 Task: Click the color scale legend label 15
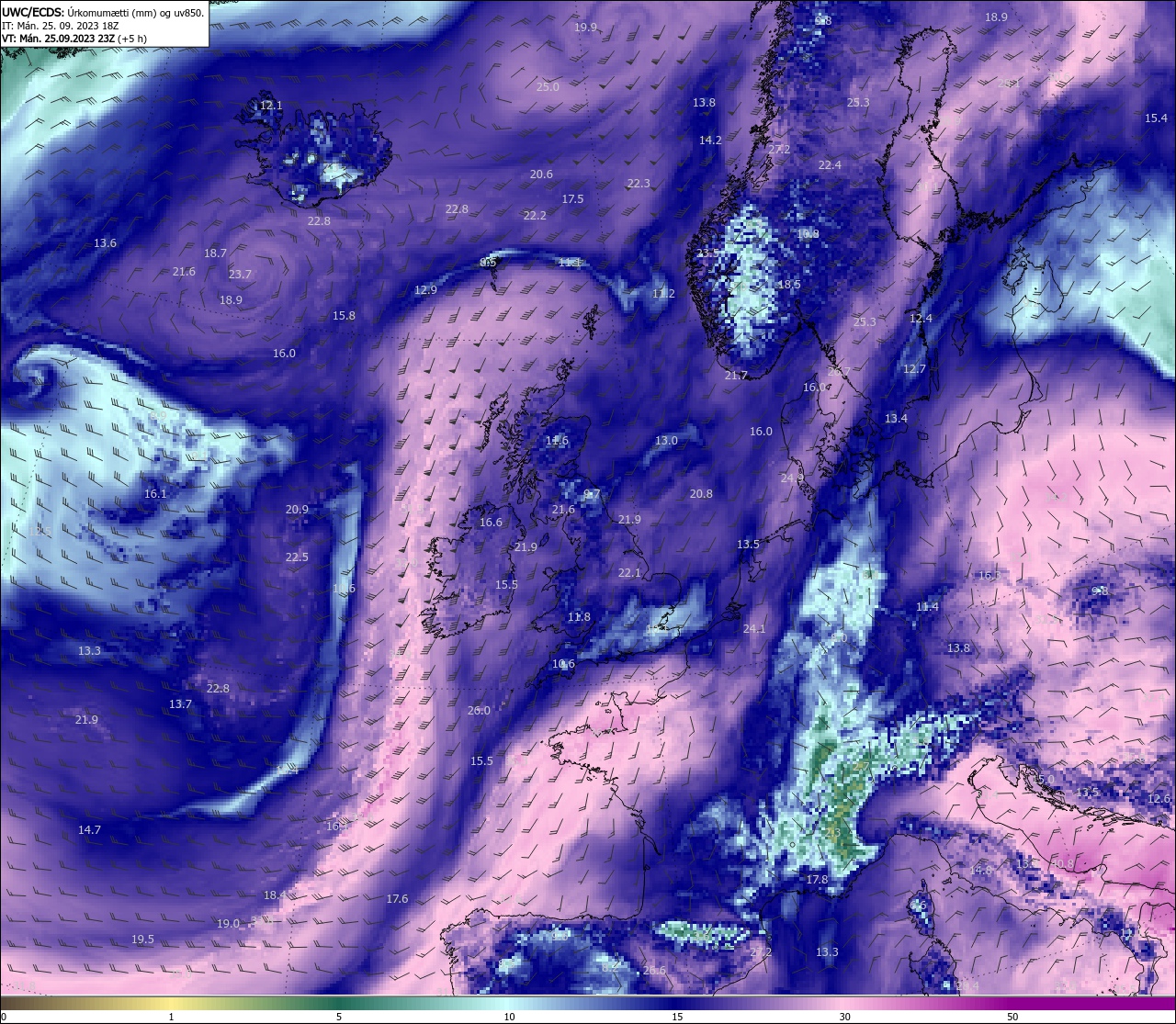tap(677, 1017)
